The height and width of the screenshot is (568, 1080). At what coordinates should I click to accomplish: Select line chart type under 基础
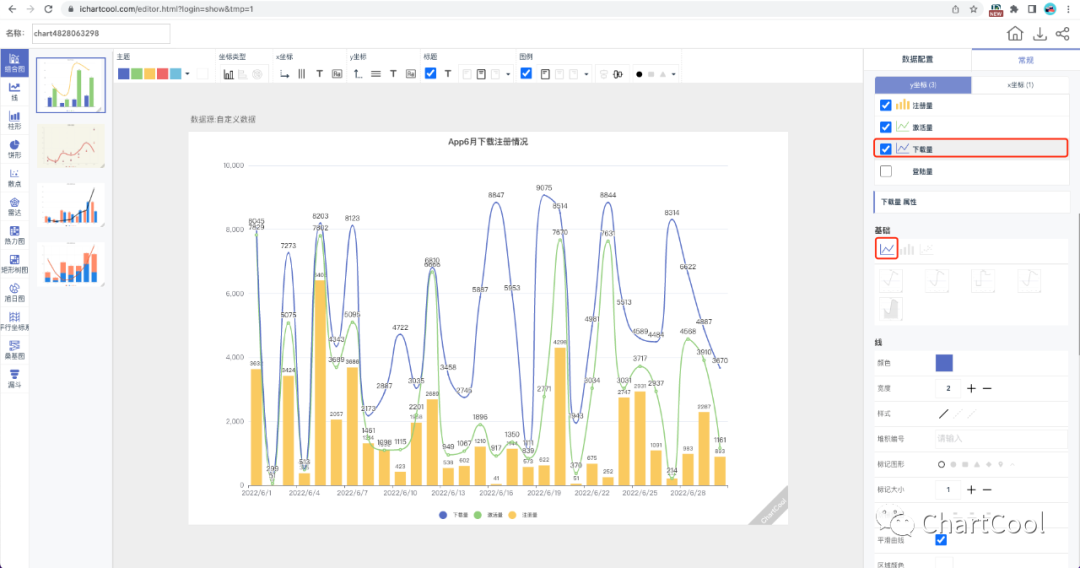[886, 248]
